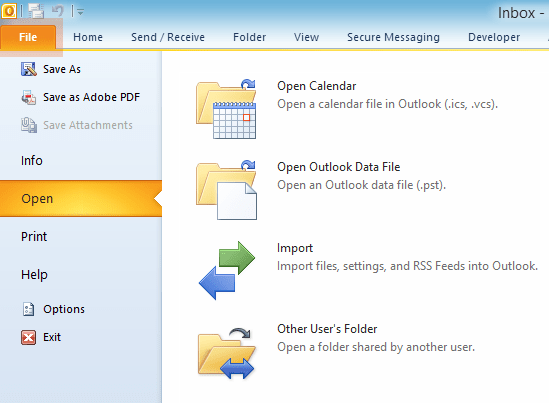Click the Import heading
Screen dimensions: 549x403
[x=295, y=248]
